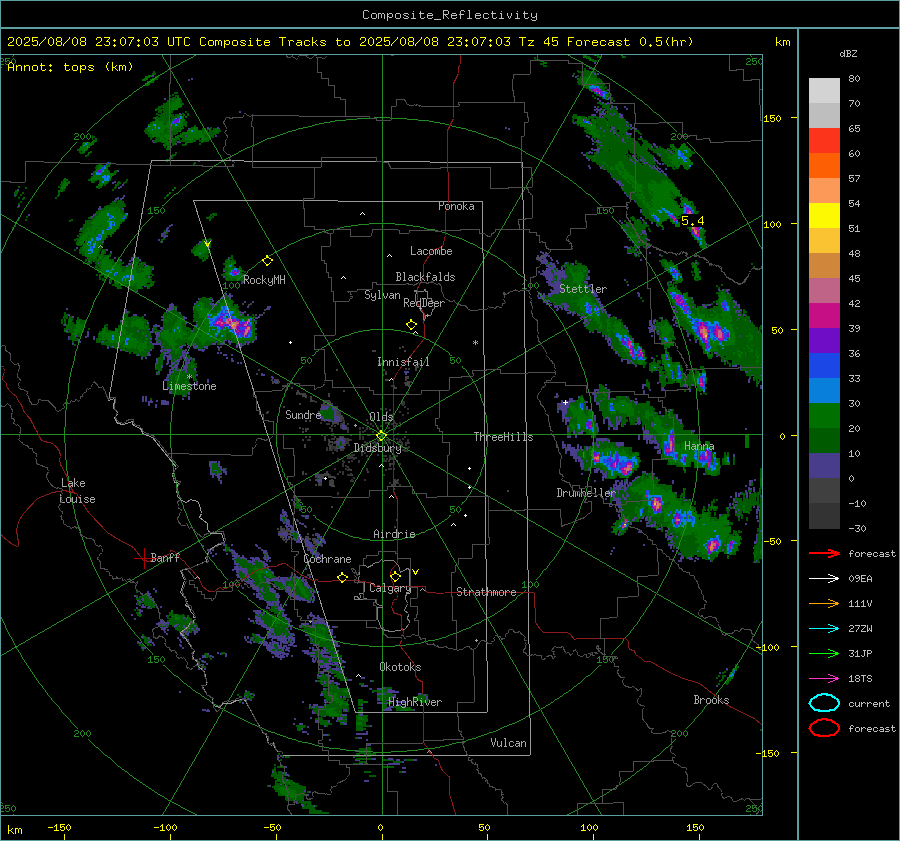900x841 pixels.
Task: Click the yellow diamond marker above Calgary
Action: pos(395,576)
